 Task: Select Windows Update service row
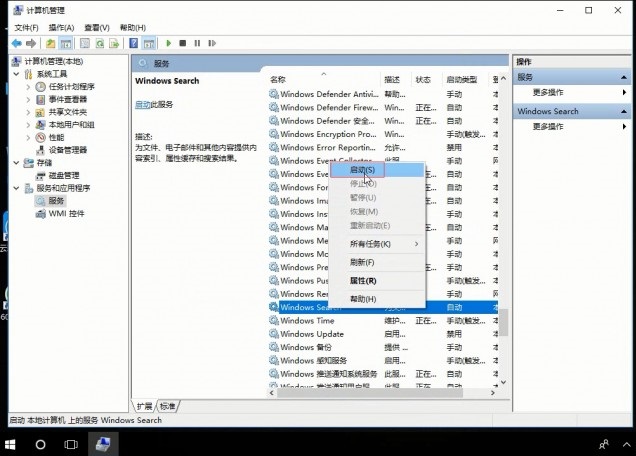pyautogui.click(x=382, y=334)
